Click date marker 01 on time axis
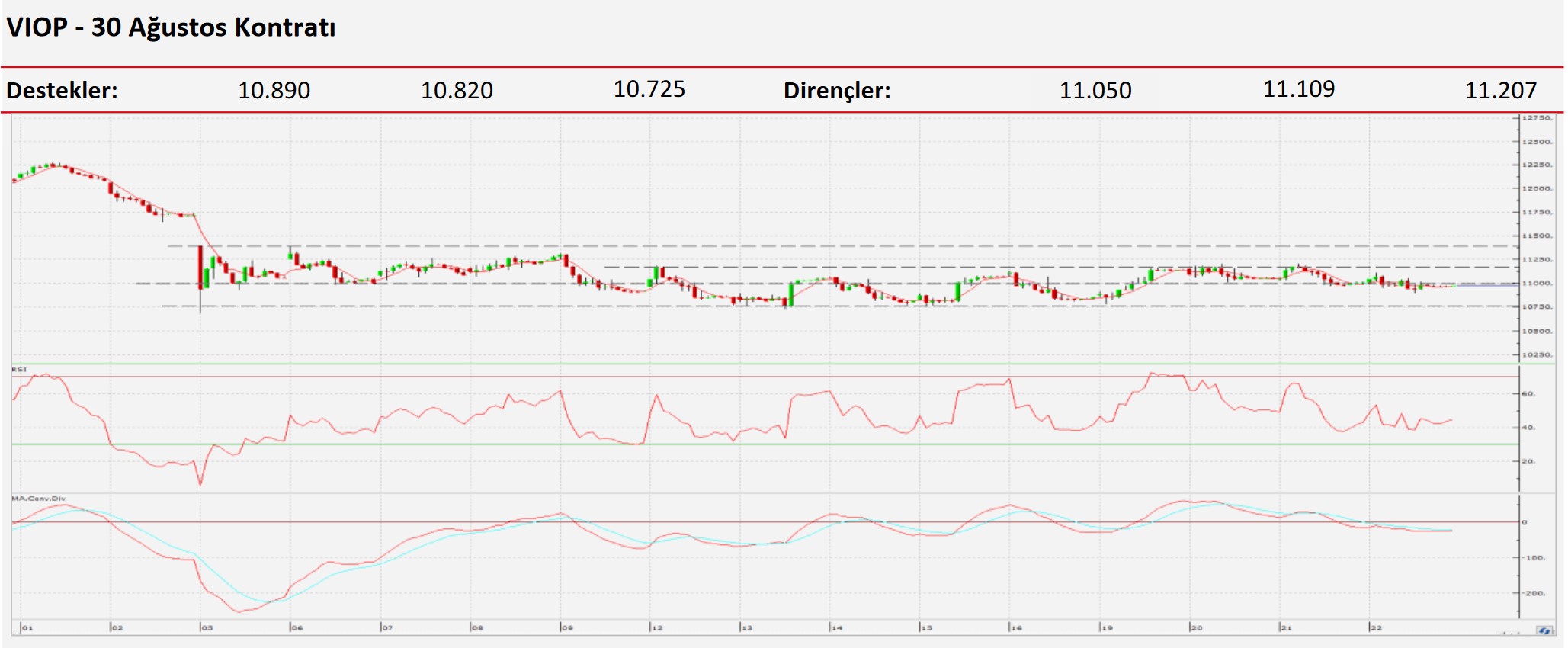This screenshot has height=648, width=1568. (27, 628)
